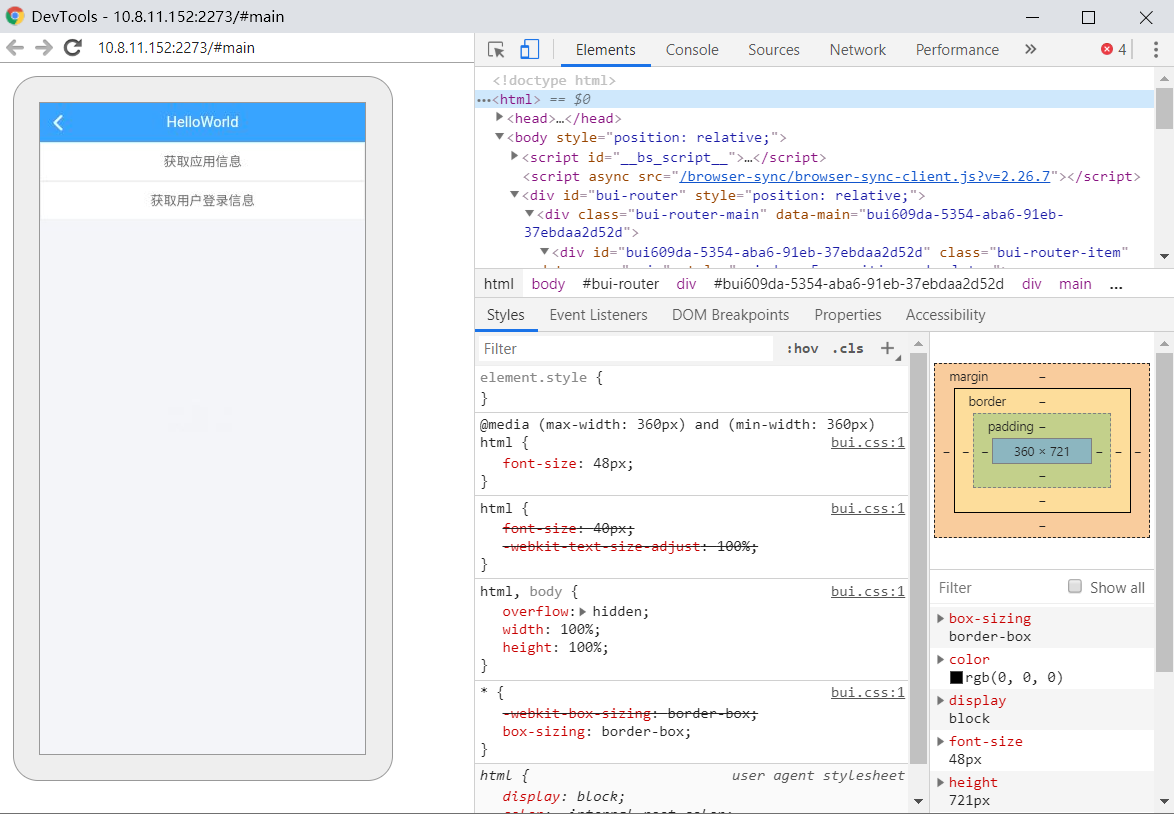Click the inspect element picker icon
Screen dimensions: 1174x814
tap(496, 50)
